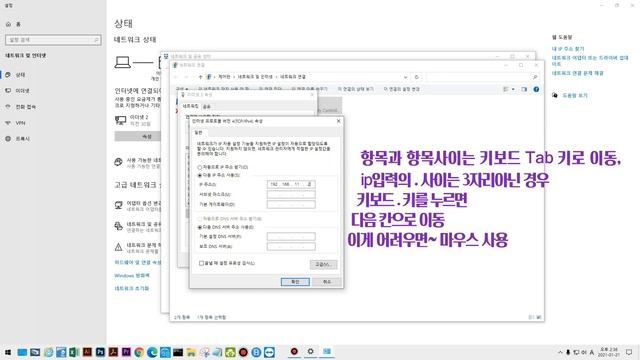
Task: Open the 이더넷 (Ethernet) page in Settings sidebar
Action: 22,91
